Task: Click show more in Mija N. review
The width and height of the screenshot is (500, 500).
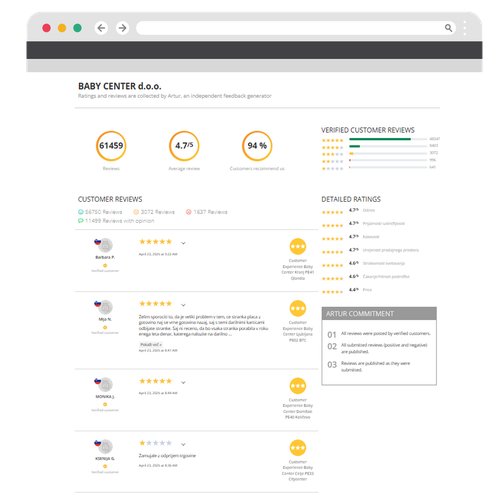Action: pos(151,345)
